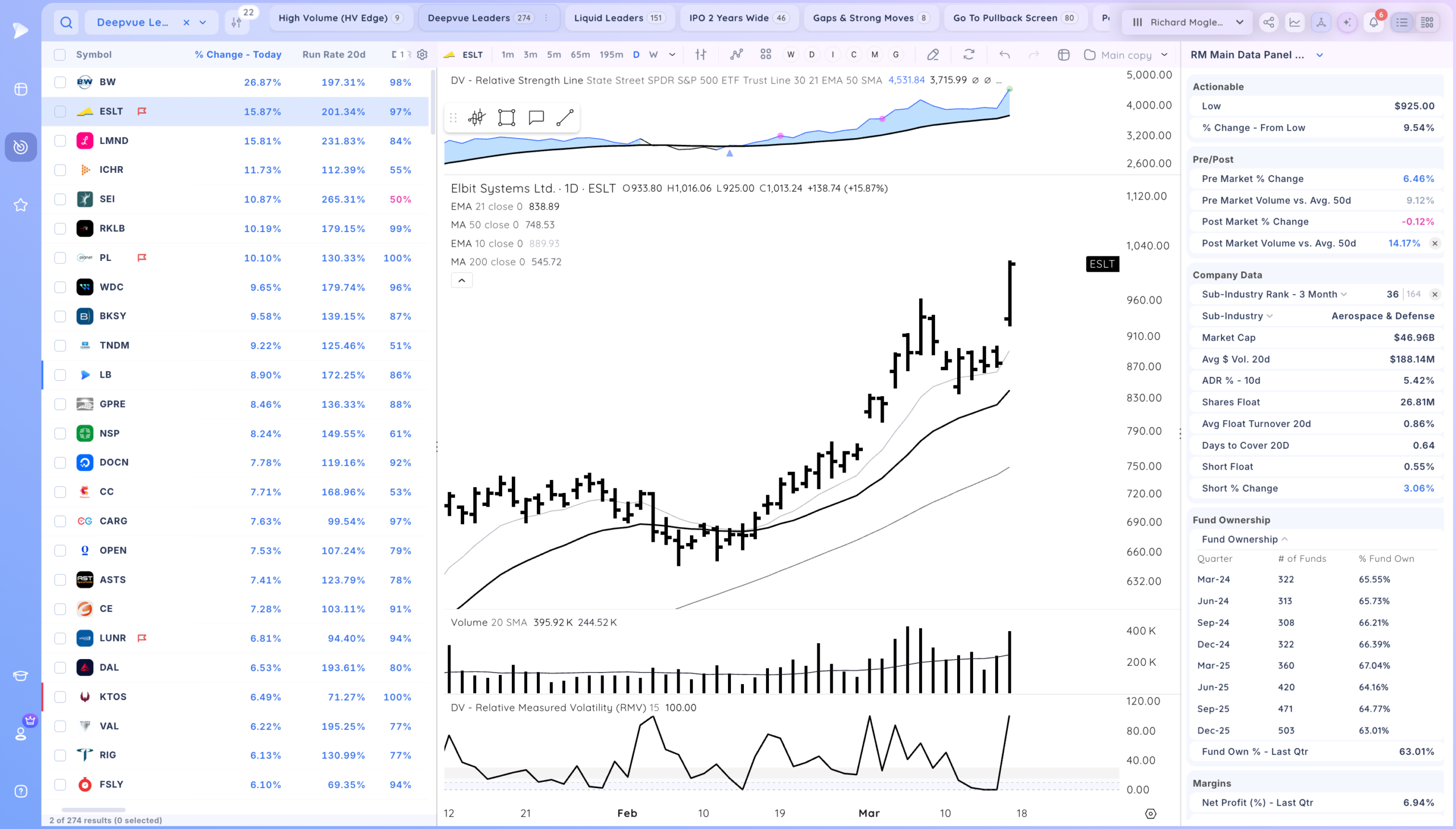Toggle the select-all checkbox beside Symbol
The width and height of the screenshot is (1456, 829).
pos(60,55)
